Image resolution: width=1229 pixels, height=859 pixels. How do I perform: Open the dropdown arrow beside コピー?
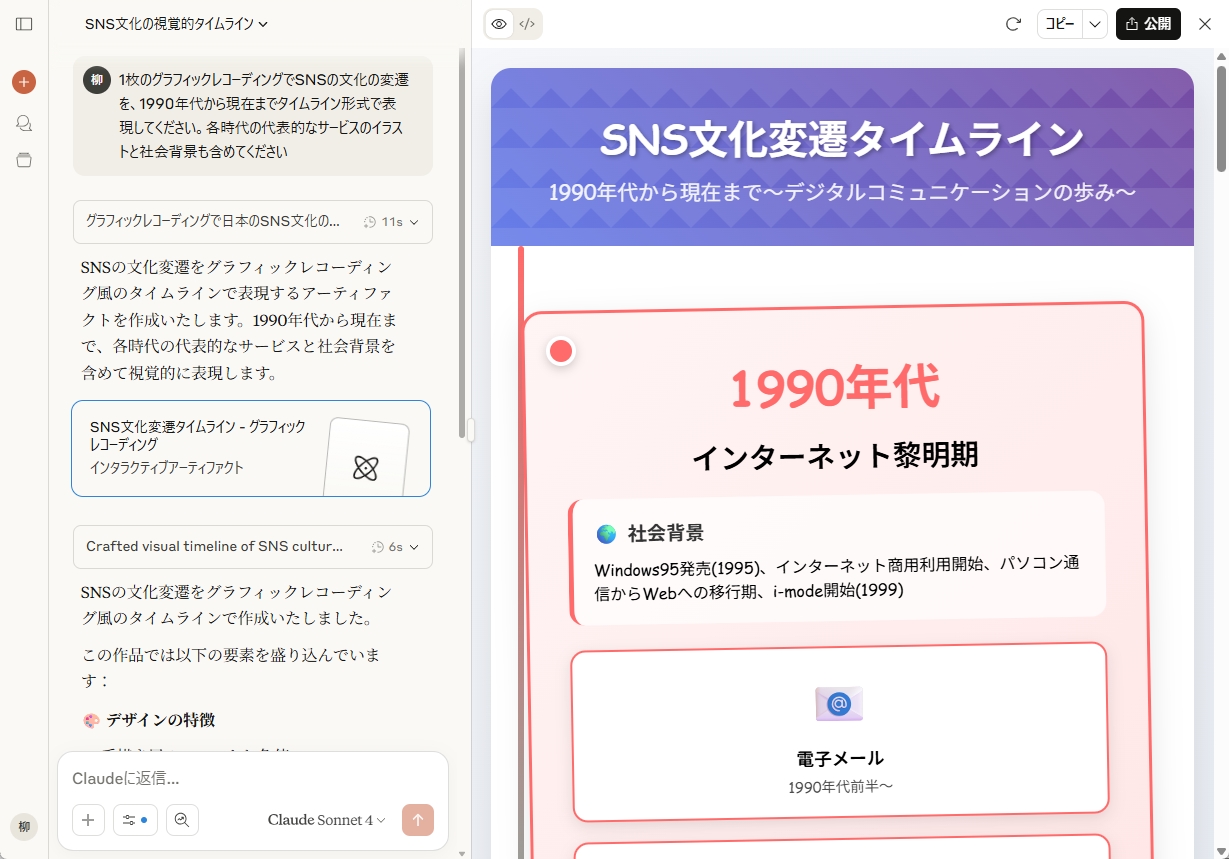[x=1095, y=24]
